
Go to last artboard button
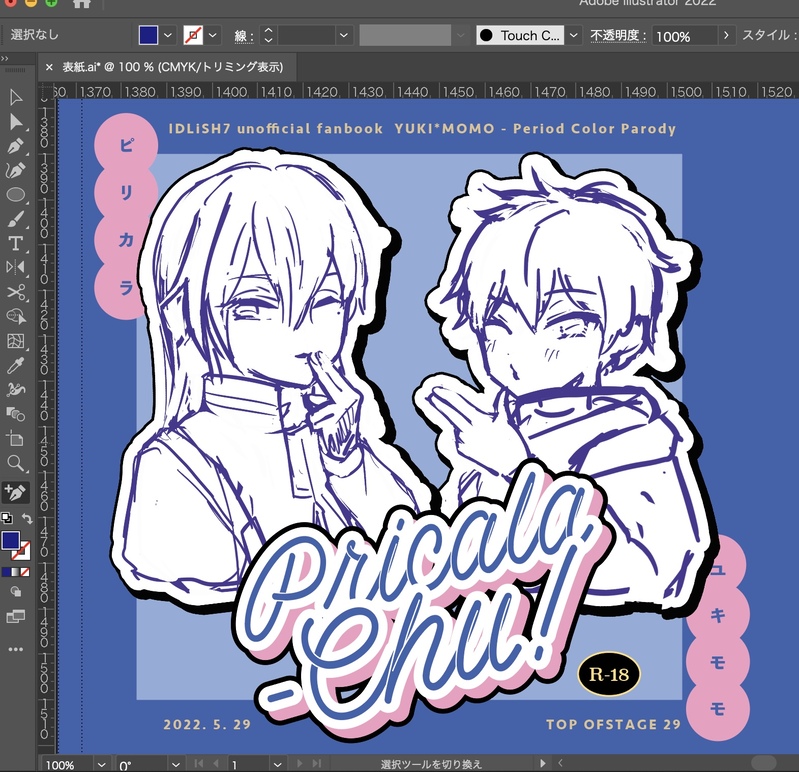click(316, 763)
